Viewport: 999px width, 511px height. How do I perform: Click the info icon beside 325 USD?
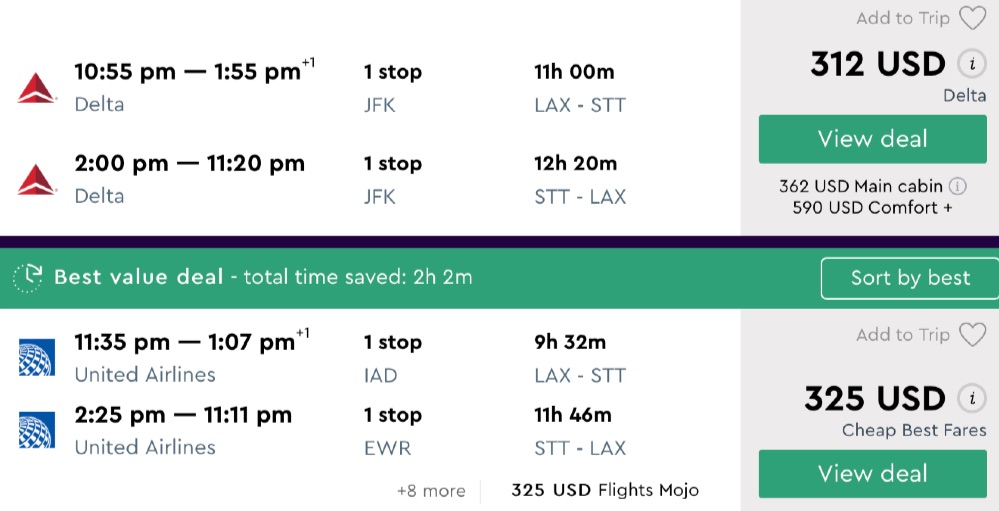click(x=970, y=399)
